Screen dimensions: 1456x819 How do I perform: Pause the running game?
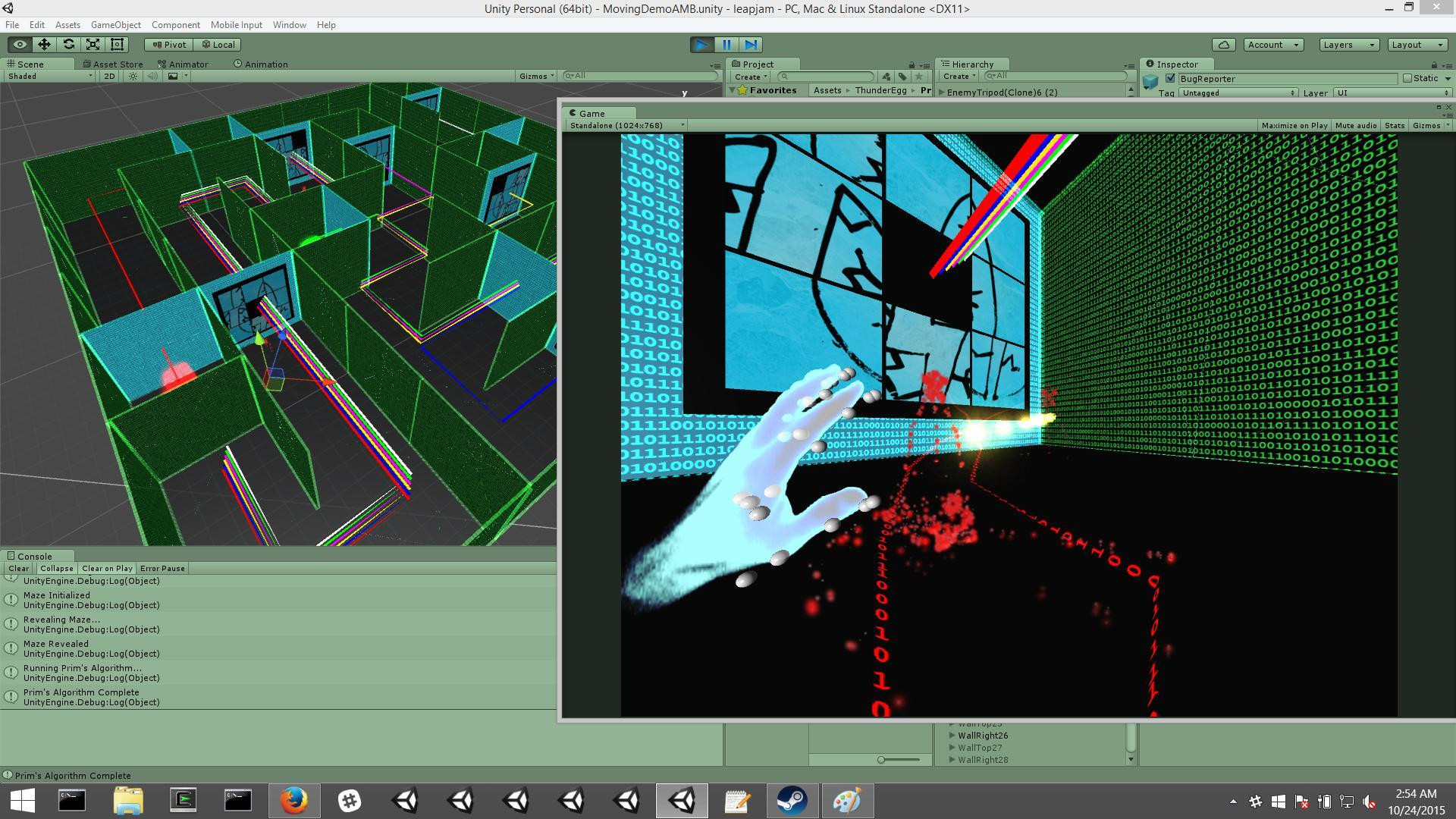coord(726,45)
